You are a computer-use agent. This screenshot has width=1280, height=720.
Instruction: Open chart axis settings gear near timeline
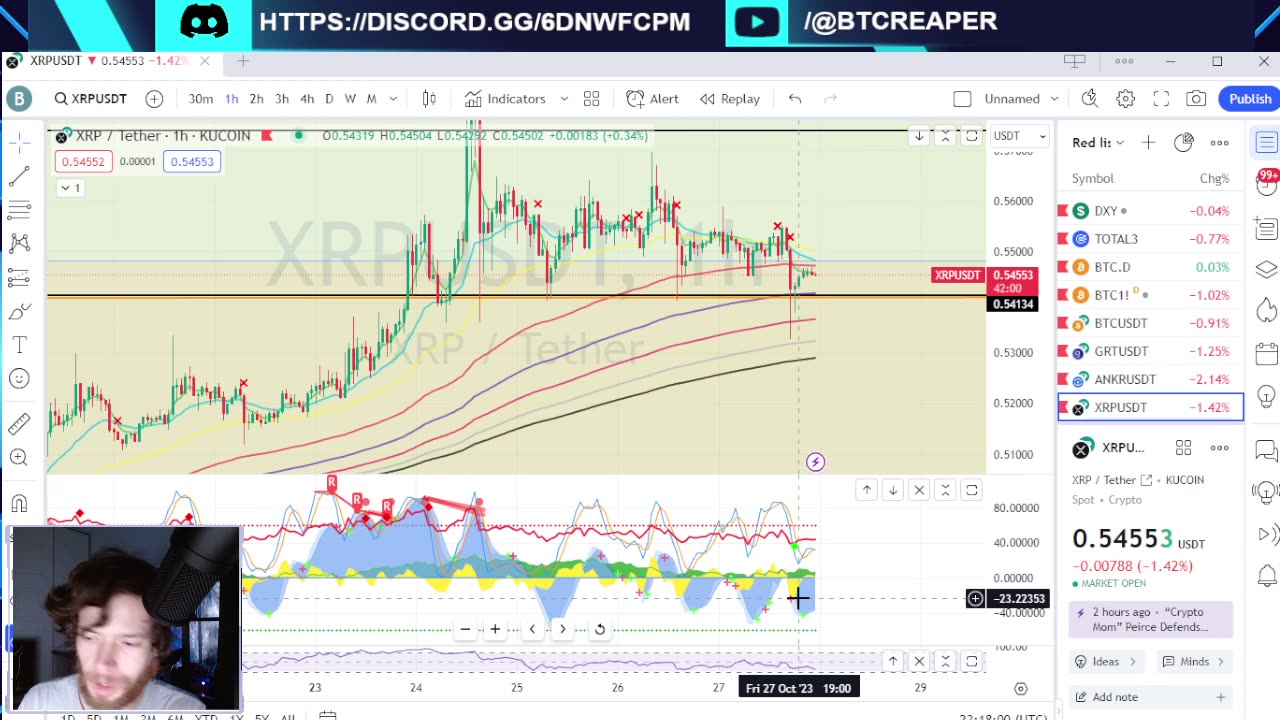pyautogui.click(x=1020, y=688)
